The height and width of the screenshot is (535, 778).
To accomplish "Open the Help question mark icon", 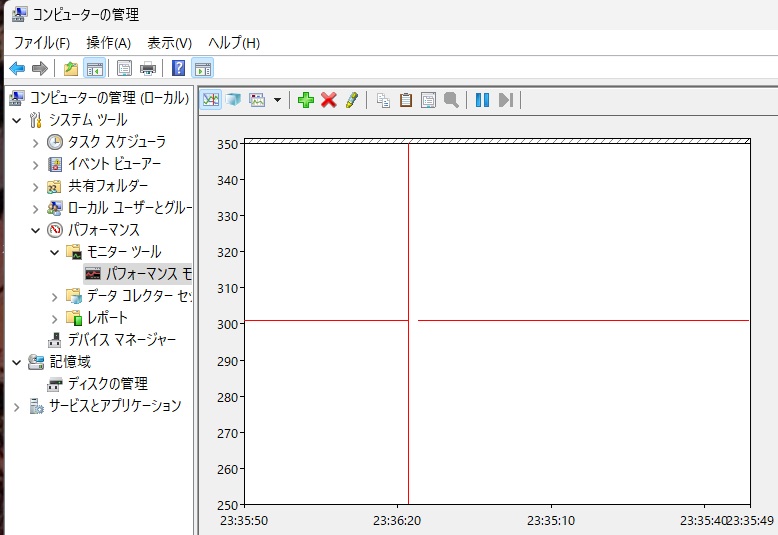I will [179, 68].
